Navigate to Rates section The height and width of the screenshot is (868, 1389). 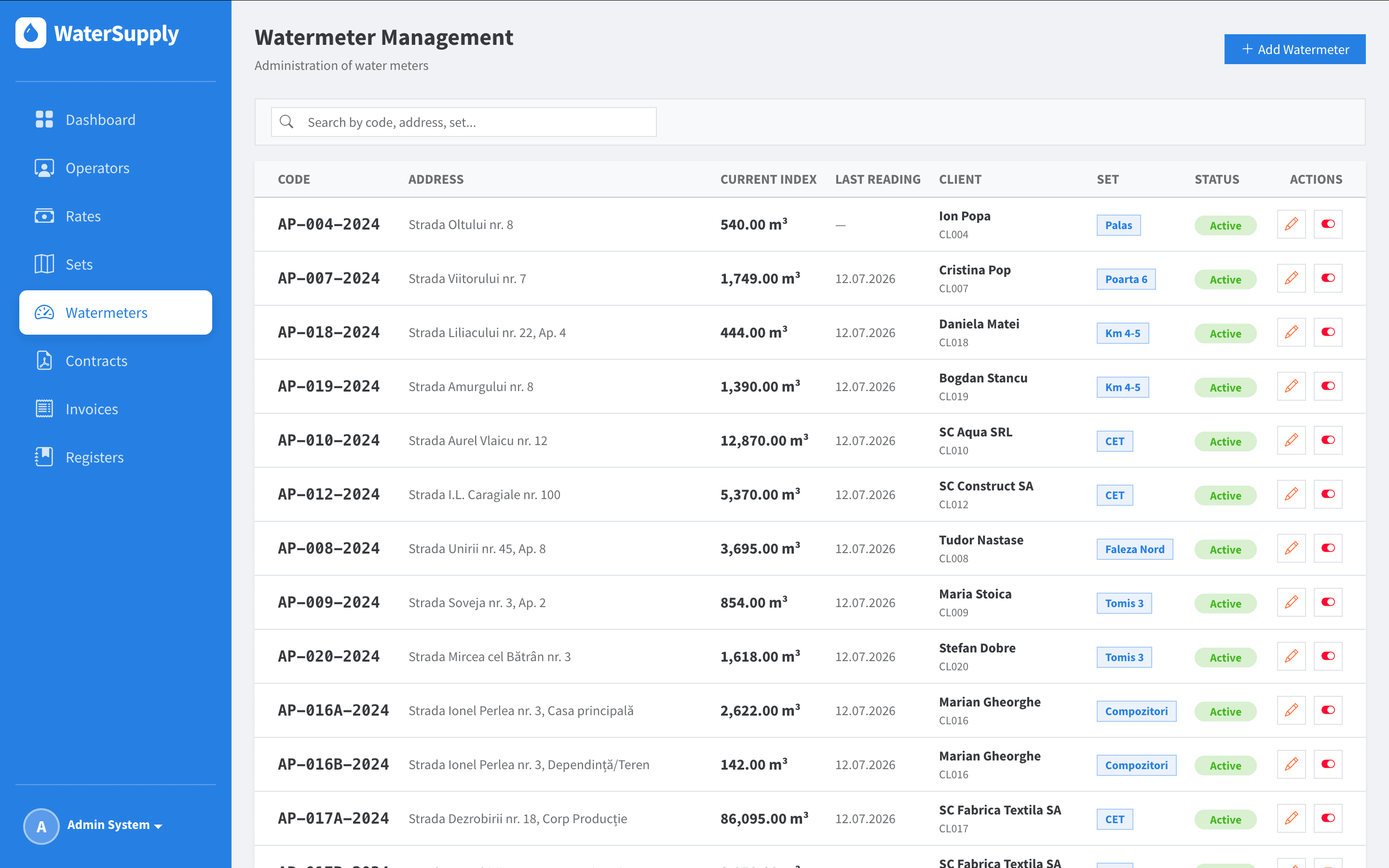coord(115,216)
